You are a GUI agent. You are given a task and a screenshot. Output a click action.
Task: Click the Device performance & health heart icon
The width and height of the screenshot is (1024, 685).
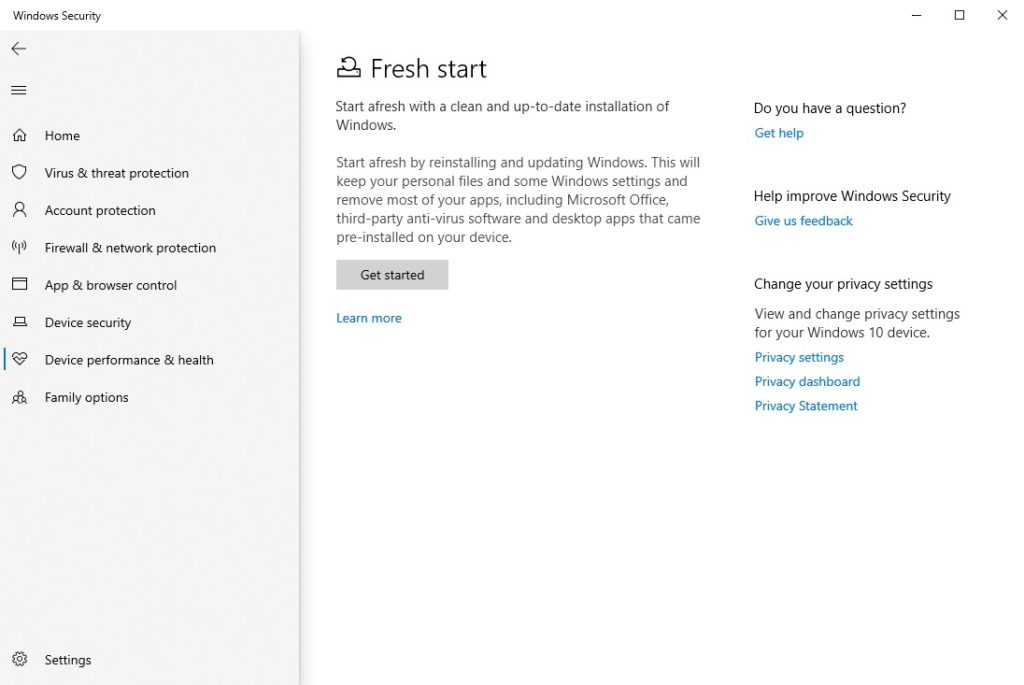click(x=19, y=360)
